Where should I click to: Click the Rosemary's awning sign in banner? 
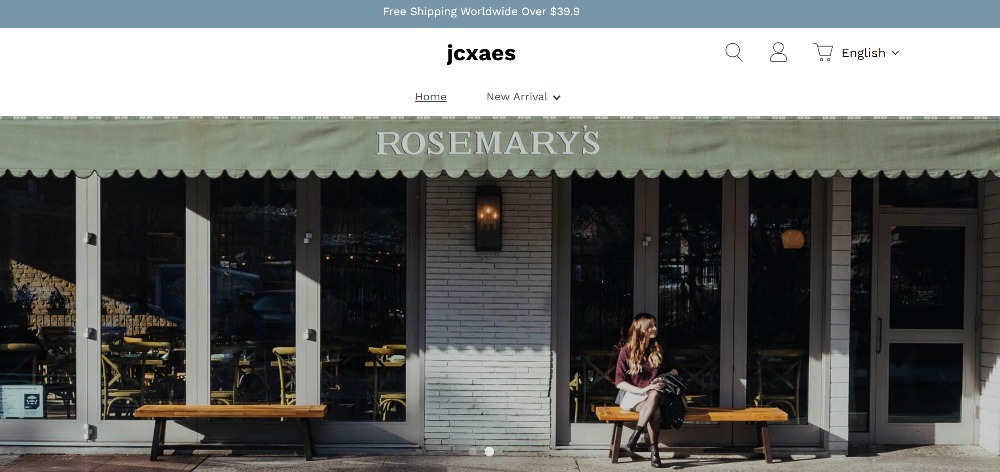tap(488, 143)
